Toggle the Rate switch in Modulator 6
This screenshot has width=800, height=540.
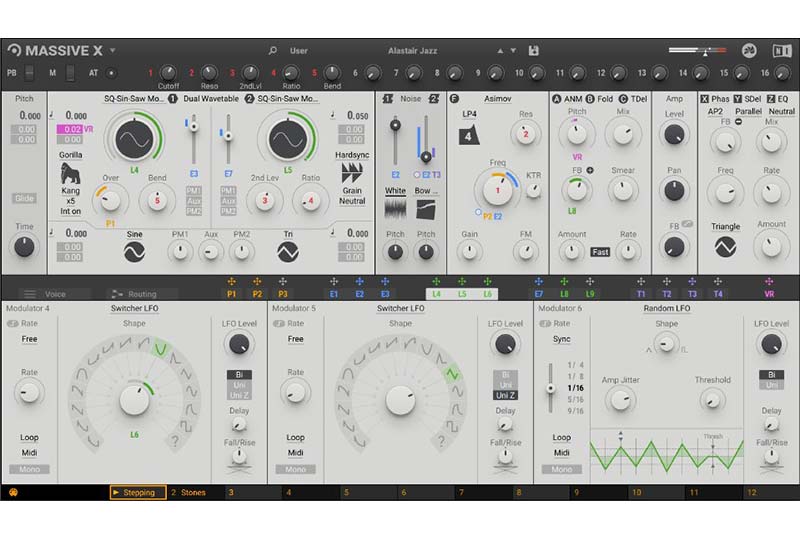pos(545,324)
